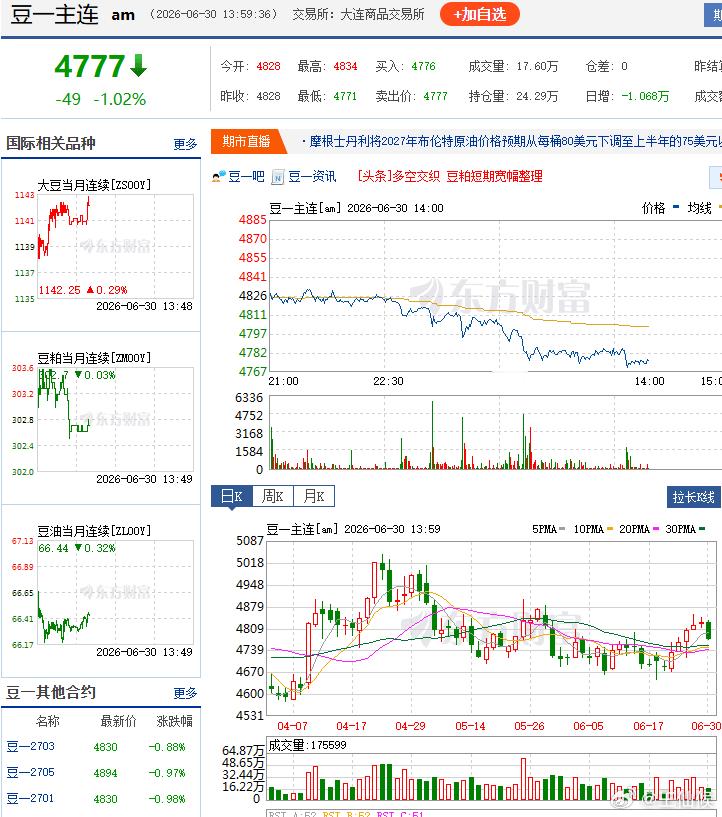Click the 日增 value -1.068万
This screenshot has height=817, width=722.
pos(645,96)
